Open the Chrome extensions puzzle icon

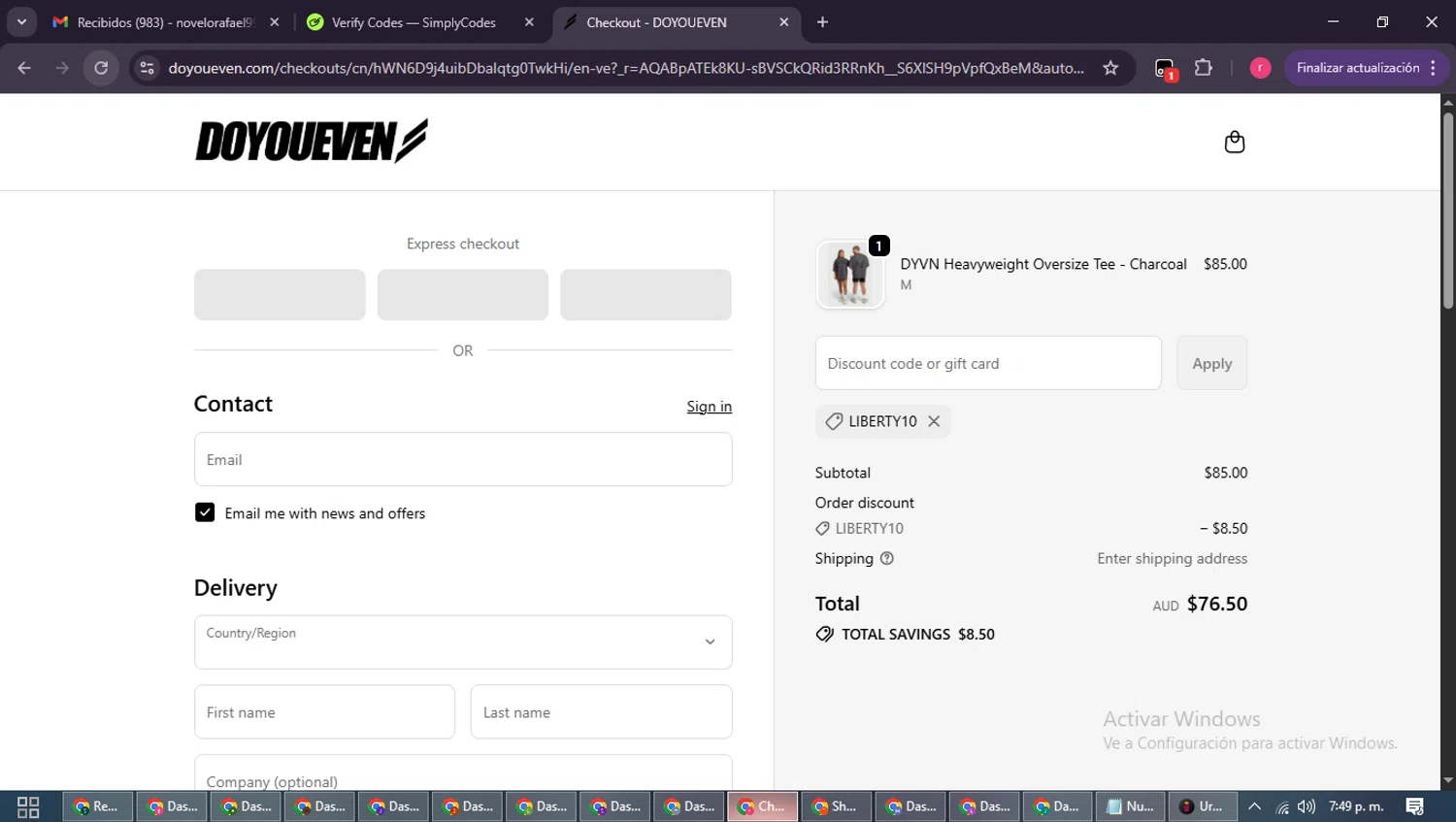pos(1204,68)
